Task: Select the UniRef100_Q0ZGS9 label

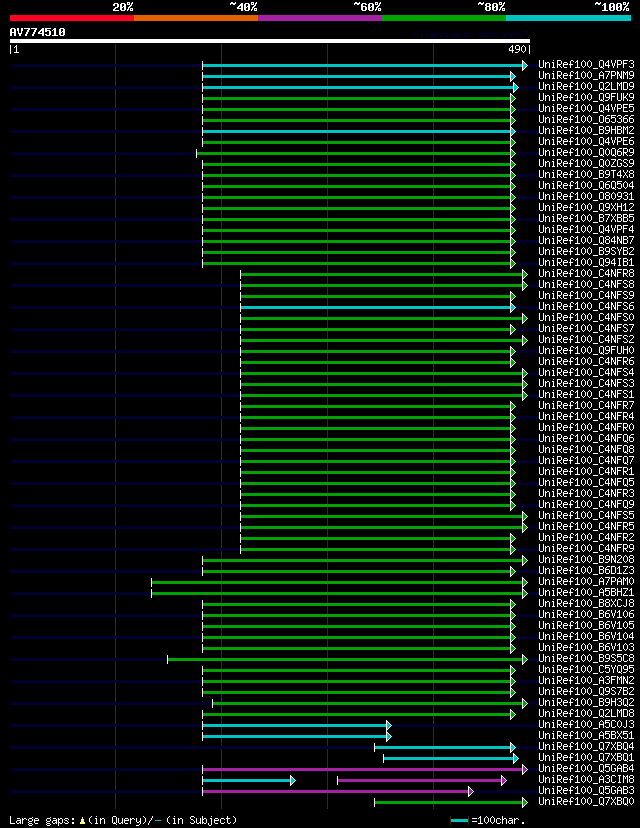Action: pyautogui.click(x=586, y=164)
